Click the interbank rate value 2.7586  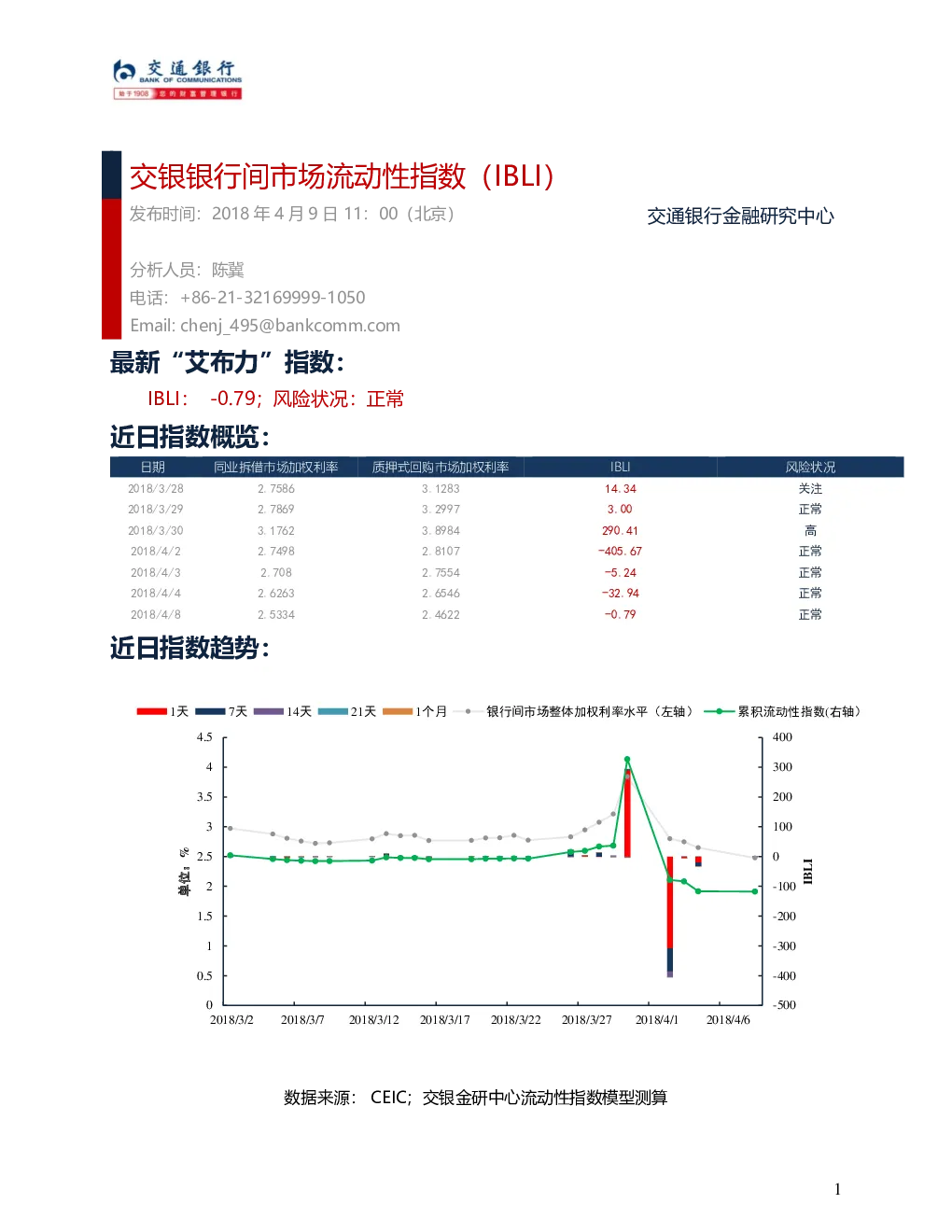[276, 488]
